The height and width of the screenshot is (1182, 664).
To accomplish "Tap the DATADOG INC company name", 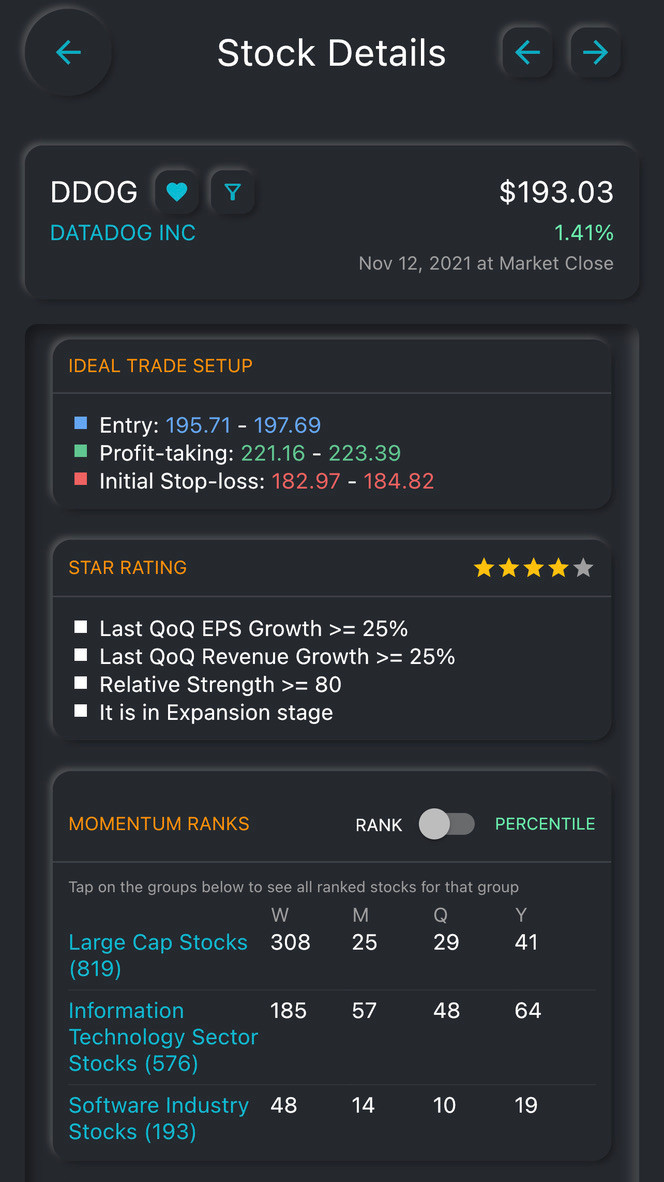I will coord(123,233).
